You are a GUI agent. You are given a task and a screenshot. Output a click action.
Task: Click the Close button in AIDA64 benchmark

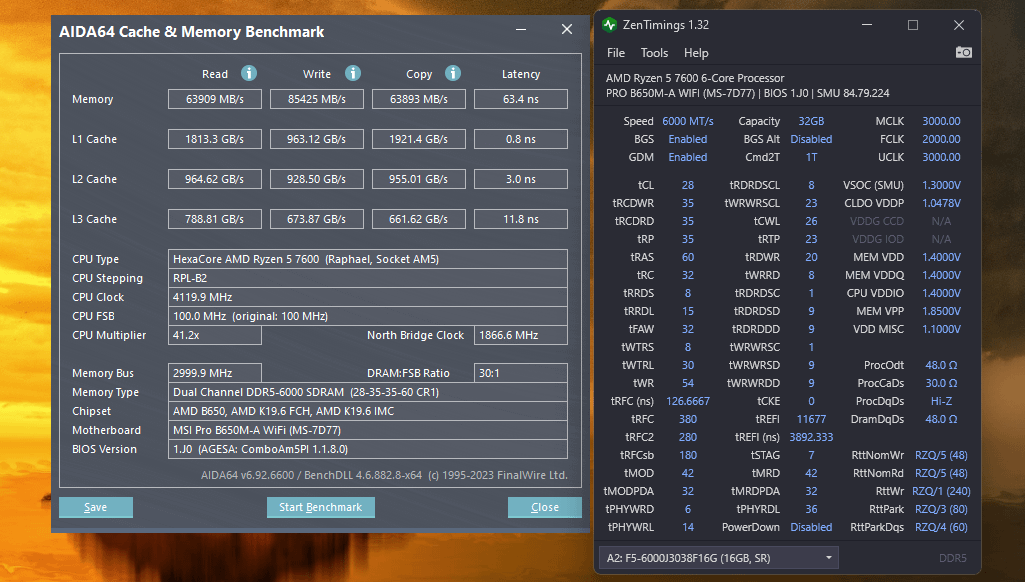point(545,507)
